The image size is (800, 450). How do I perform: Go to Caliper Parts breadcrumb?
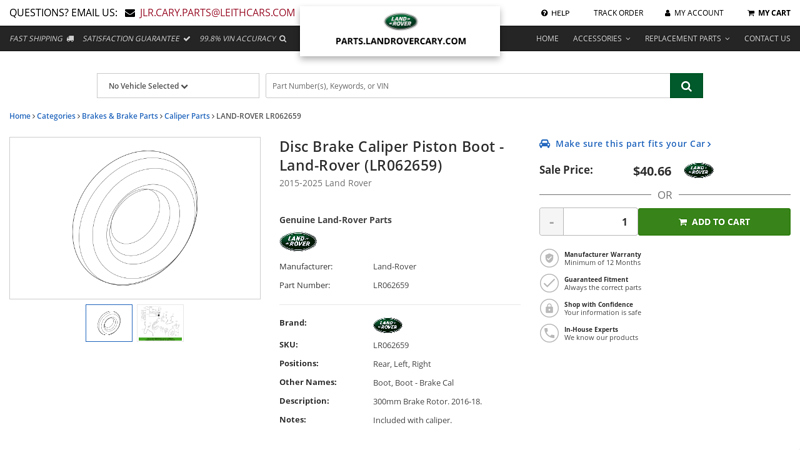pos(187,116)
